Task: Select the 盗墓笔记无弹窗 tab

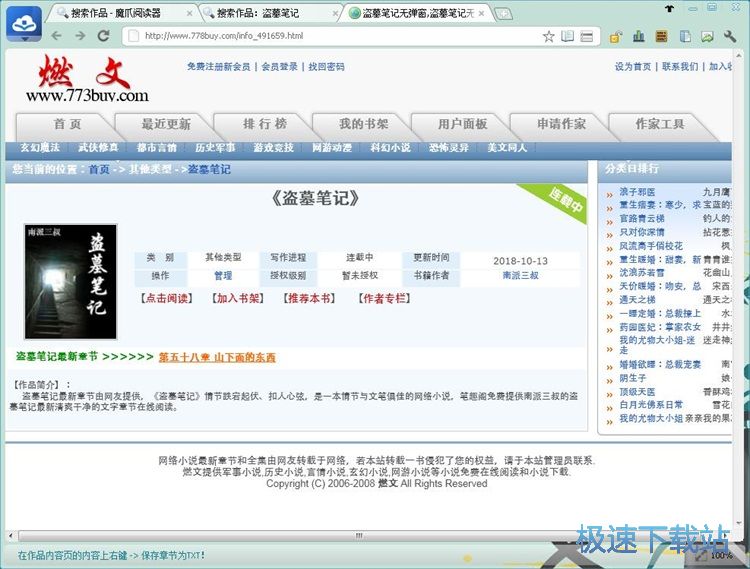Action: pos(416,13)
